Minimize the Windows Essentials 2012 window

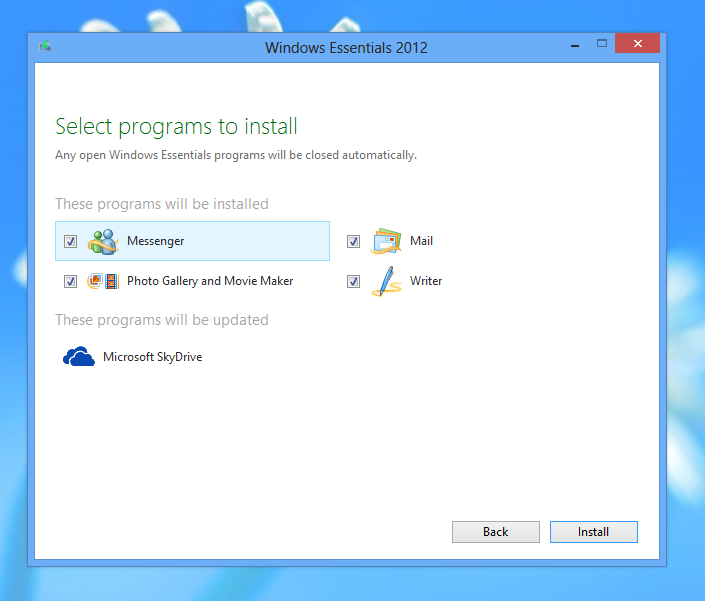[575, 45]
